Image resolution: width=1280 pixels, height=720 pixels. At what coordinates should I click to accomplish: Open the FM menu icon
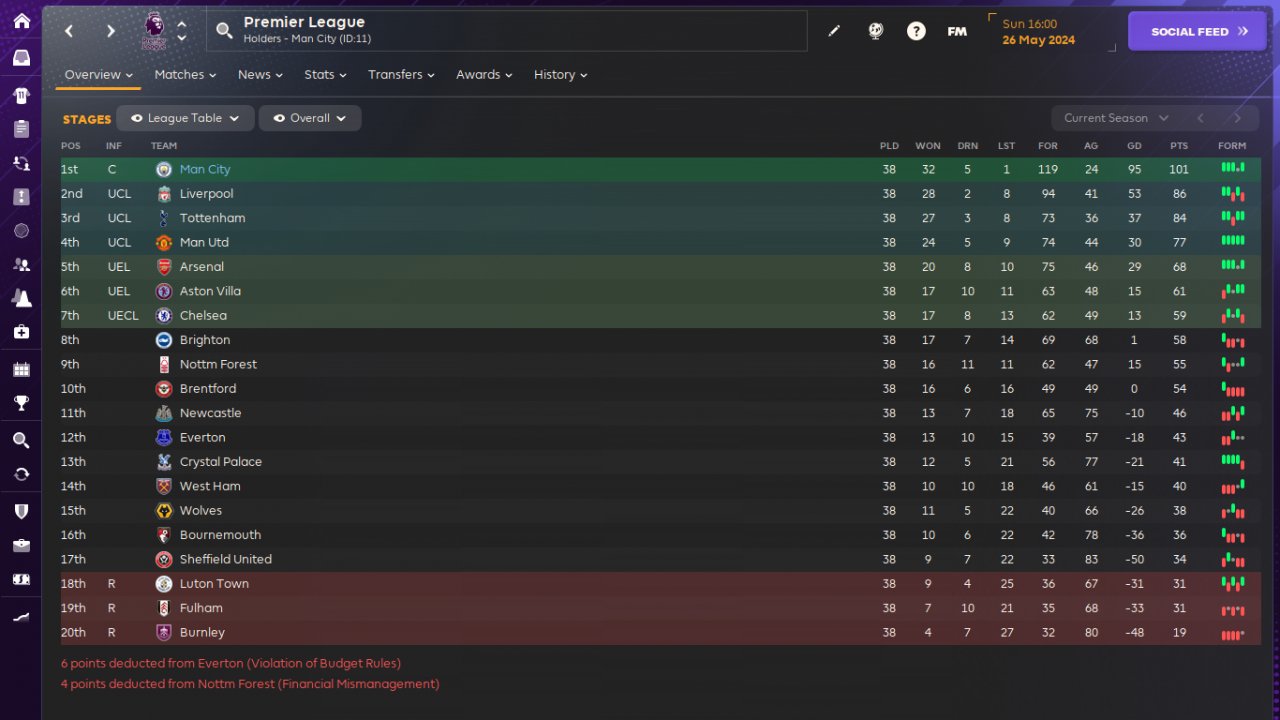(x=957, y=31)
